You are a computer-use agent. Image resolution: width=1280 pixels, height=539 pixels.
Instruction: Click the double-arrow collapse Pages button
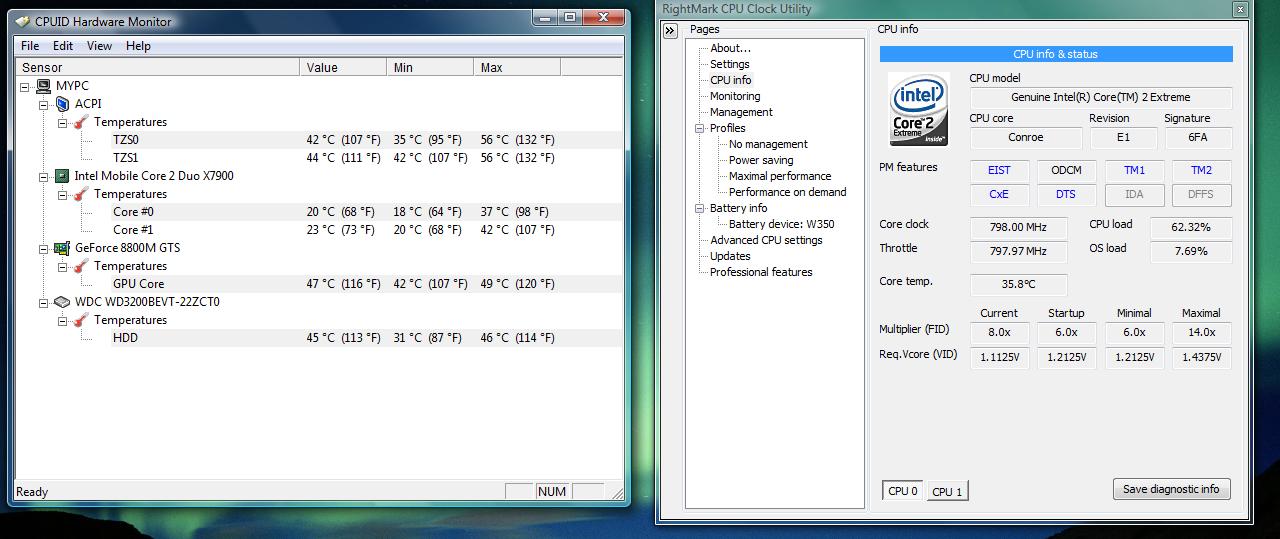(x=671, y=31)
